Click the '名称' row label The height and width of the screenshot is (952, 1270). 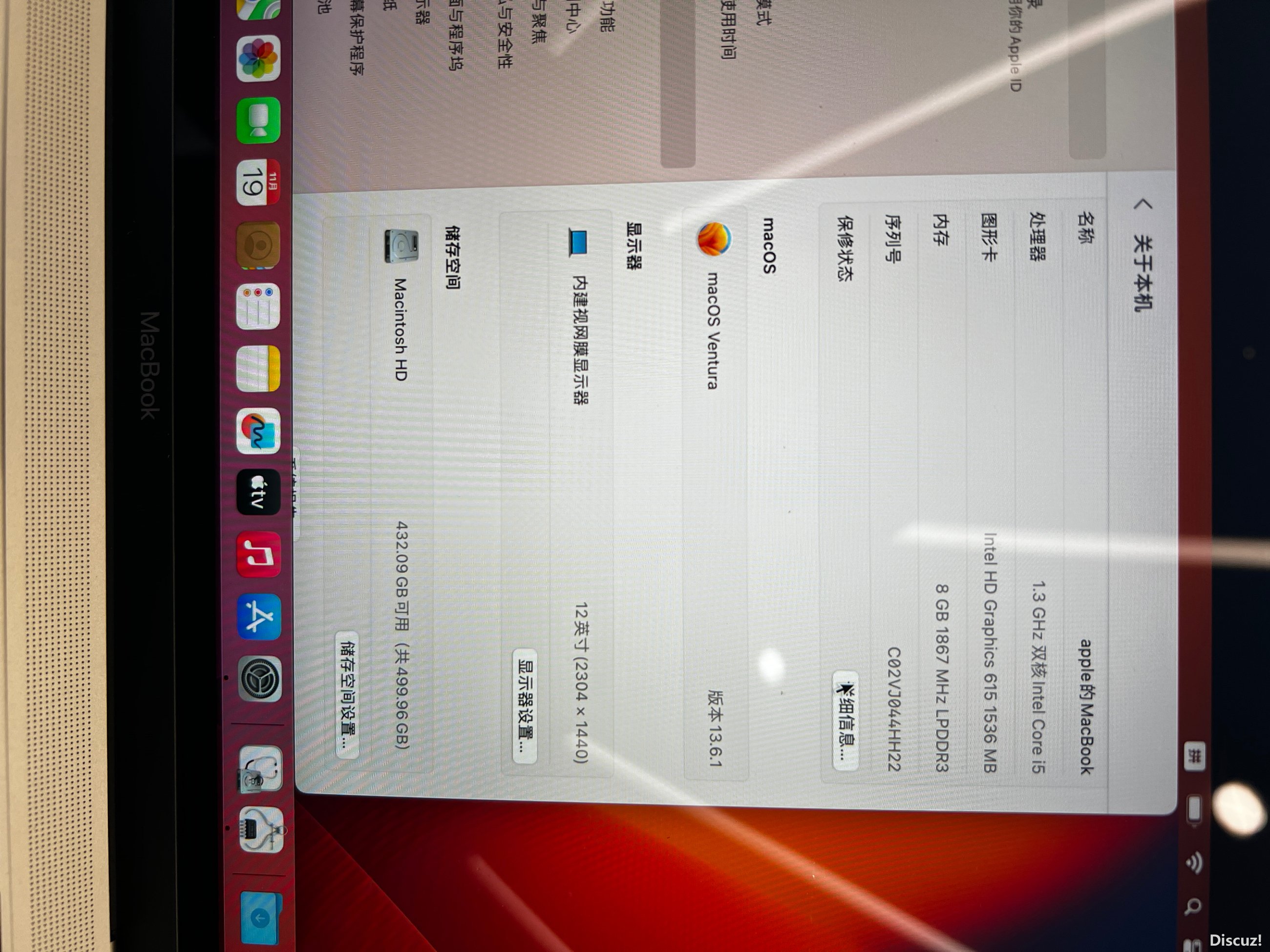coord(1084,227)
